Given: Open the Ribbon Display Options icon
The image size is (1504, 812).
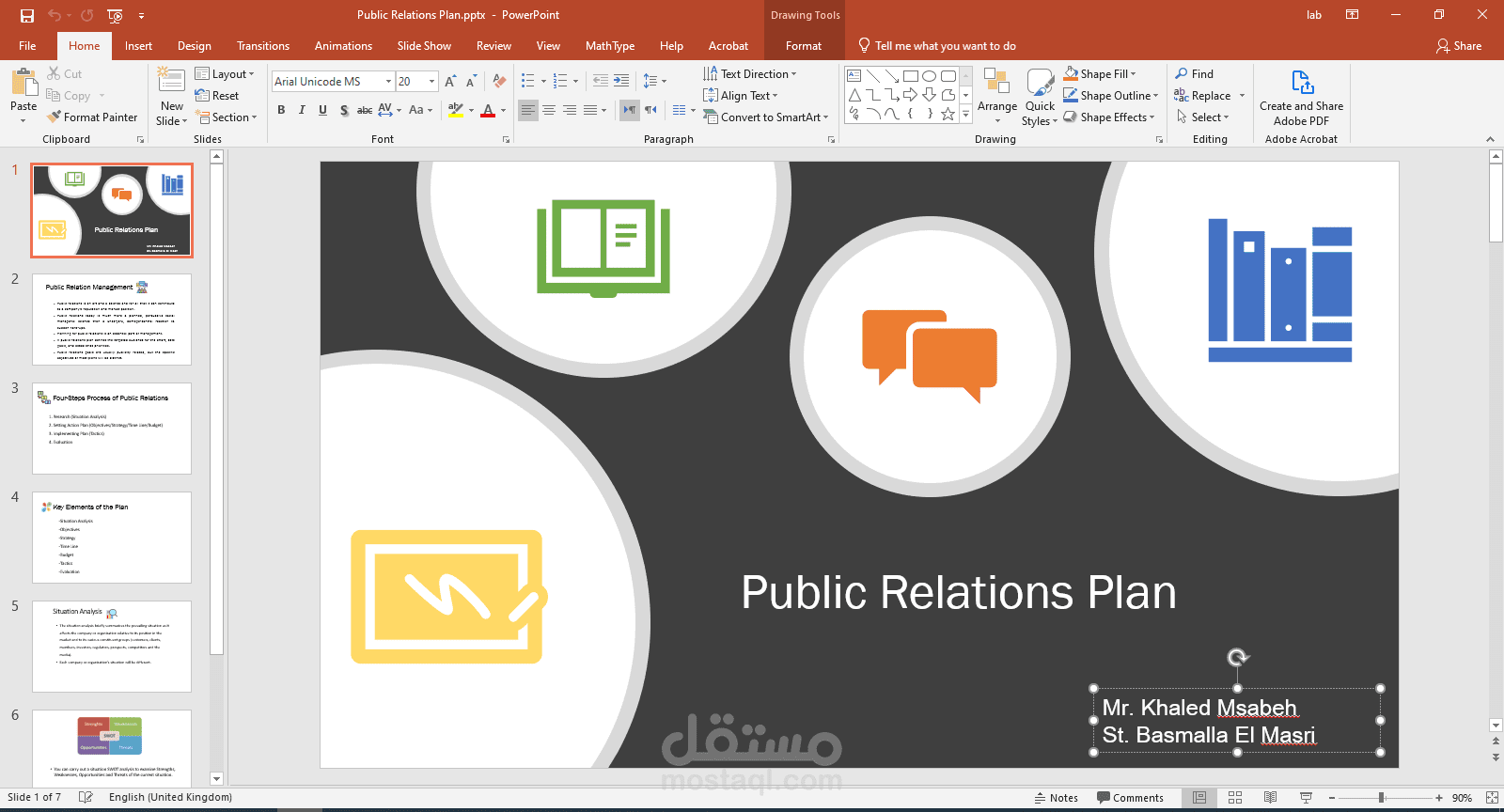Looking at the screenshot, I should coord(1352,15).
